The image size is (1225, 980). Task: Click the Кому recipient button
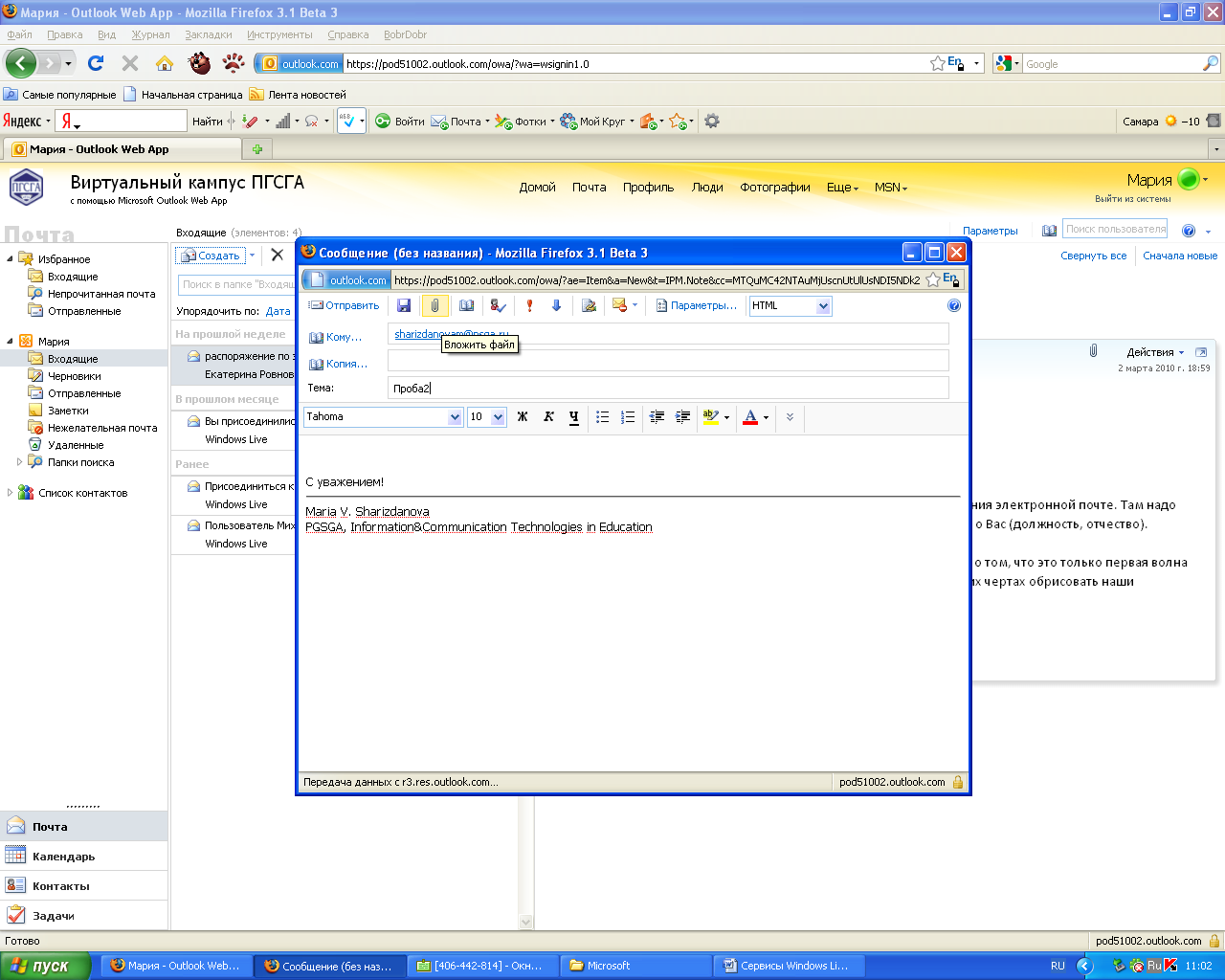tap(336, 337)
